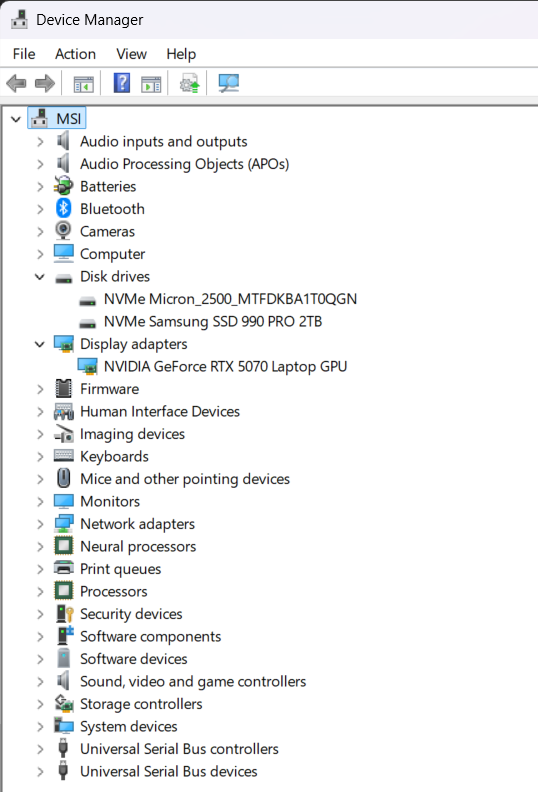The height and width of the screenshot is (792, 538).
Task: Open the View menu
Action: point(131,54)
